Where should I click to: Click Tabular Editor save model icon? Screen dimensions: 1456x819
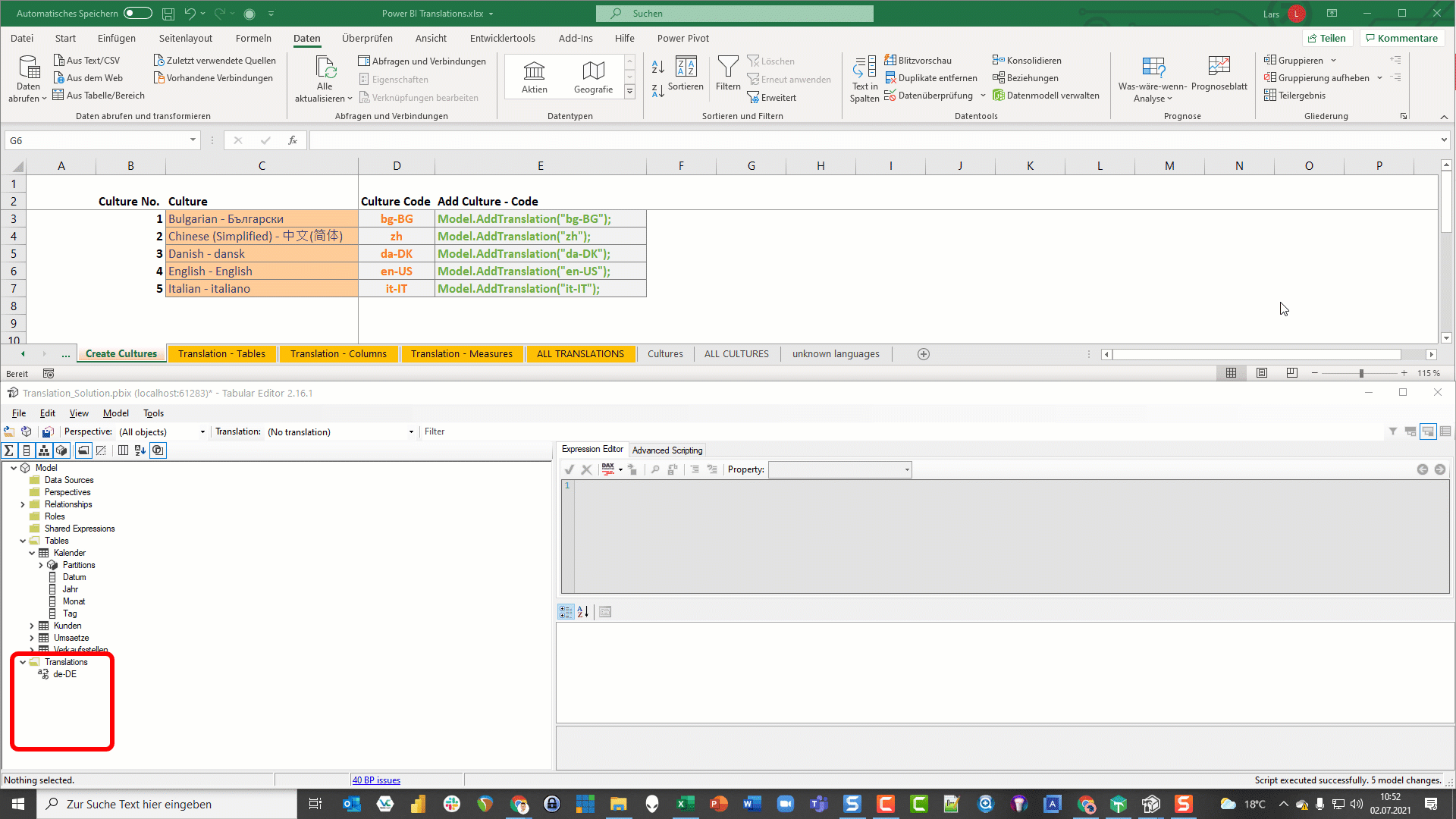pyautogui.click(x=47, y=431)
